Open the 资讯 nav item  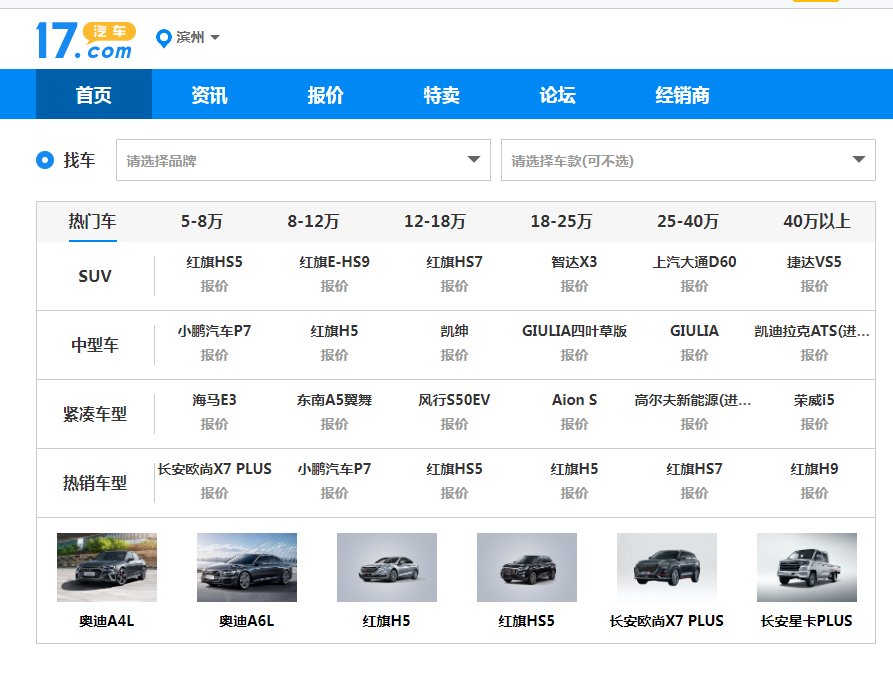click(x=210, y=95)
